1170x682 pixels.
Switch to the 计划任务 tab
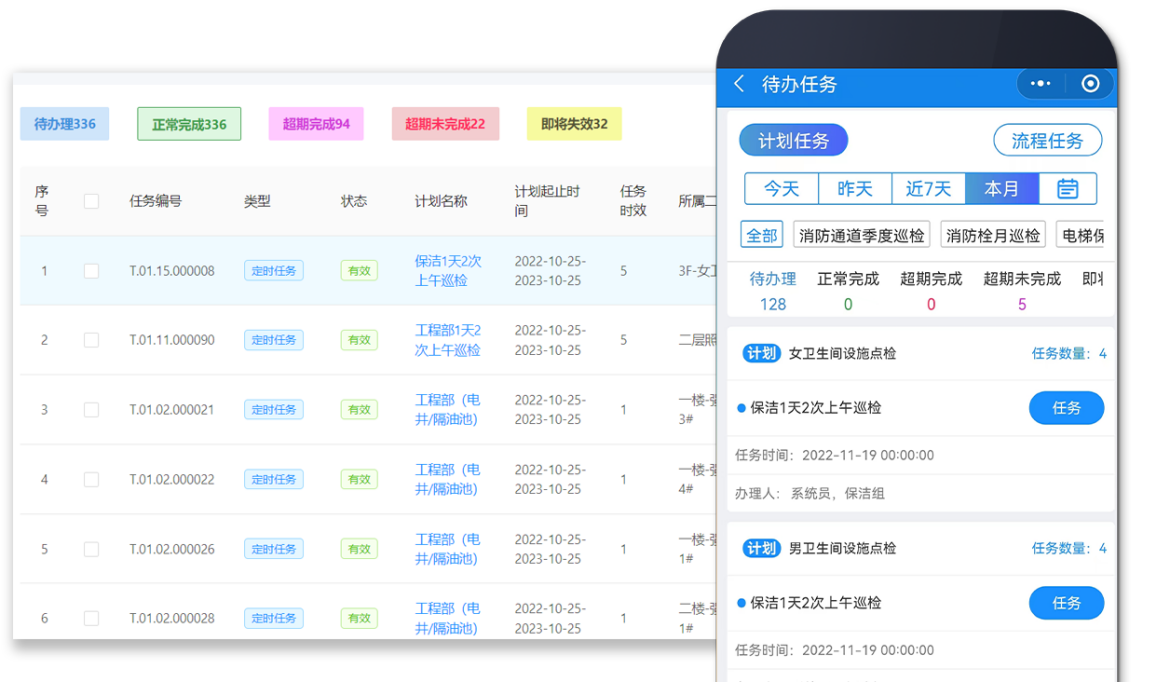(793, 140)
